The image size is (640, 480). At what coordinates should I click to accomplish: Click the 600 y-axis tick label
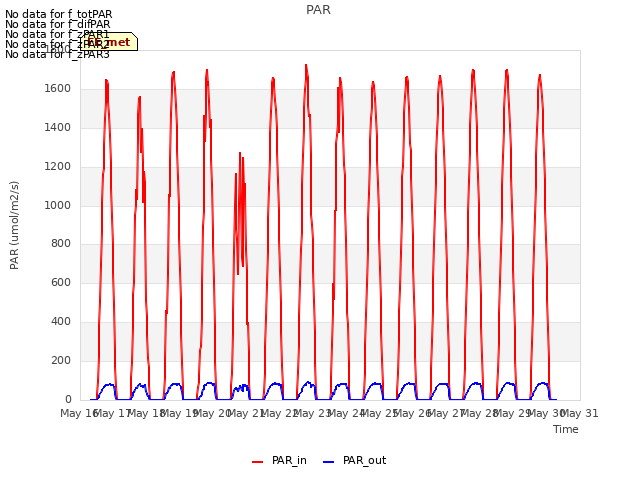coord(61,282)
